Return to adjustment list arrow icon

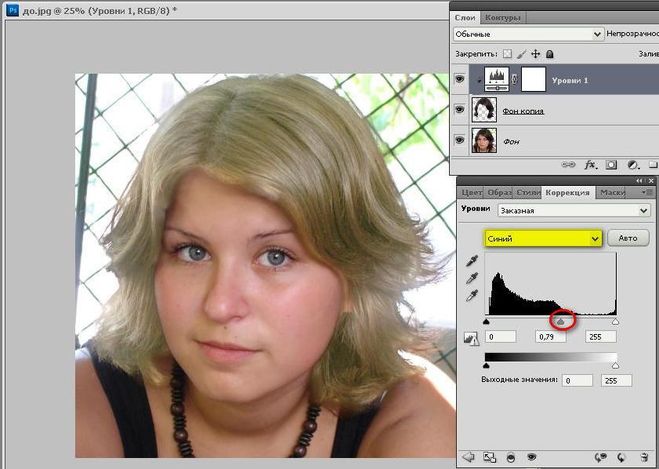coord(468,457)
